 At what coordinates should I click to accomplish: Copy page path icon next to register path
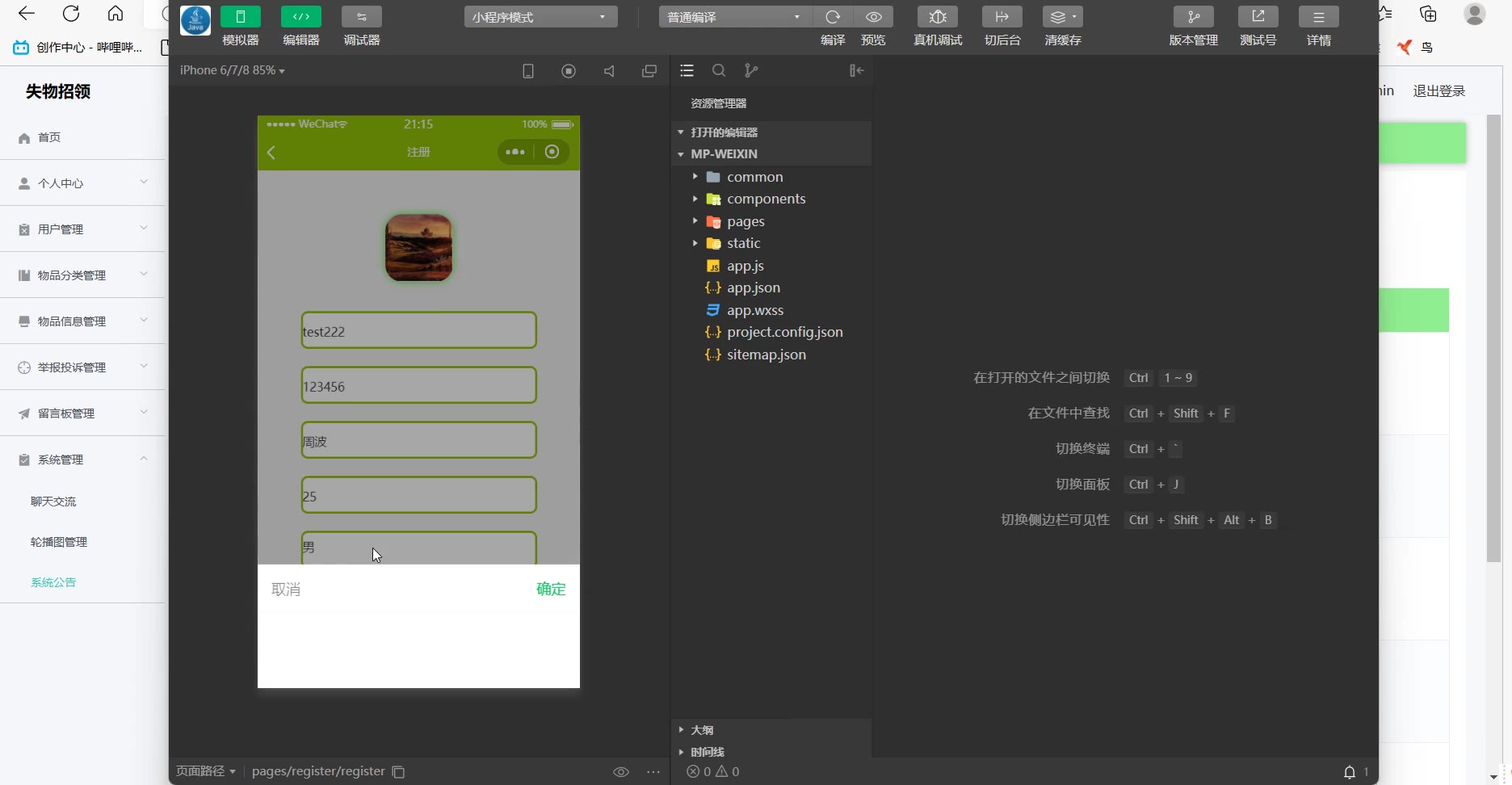[x=398, y=772]
